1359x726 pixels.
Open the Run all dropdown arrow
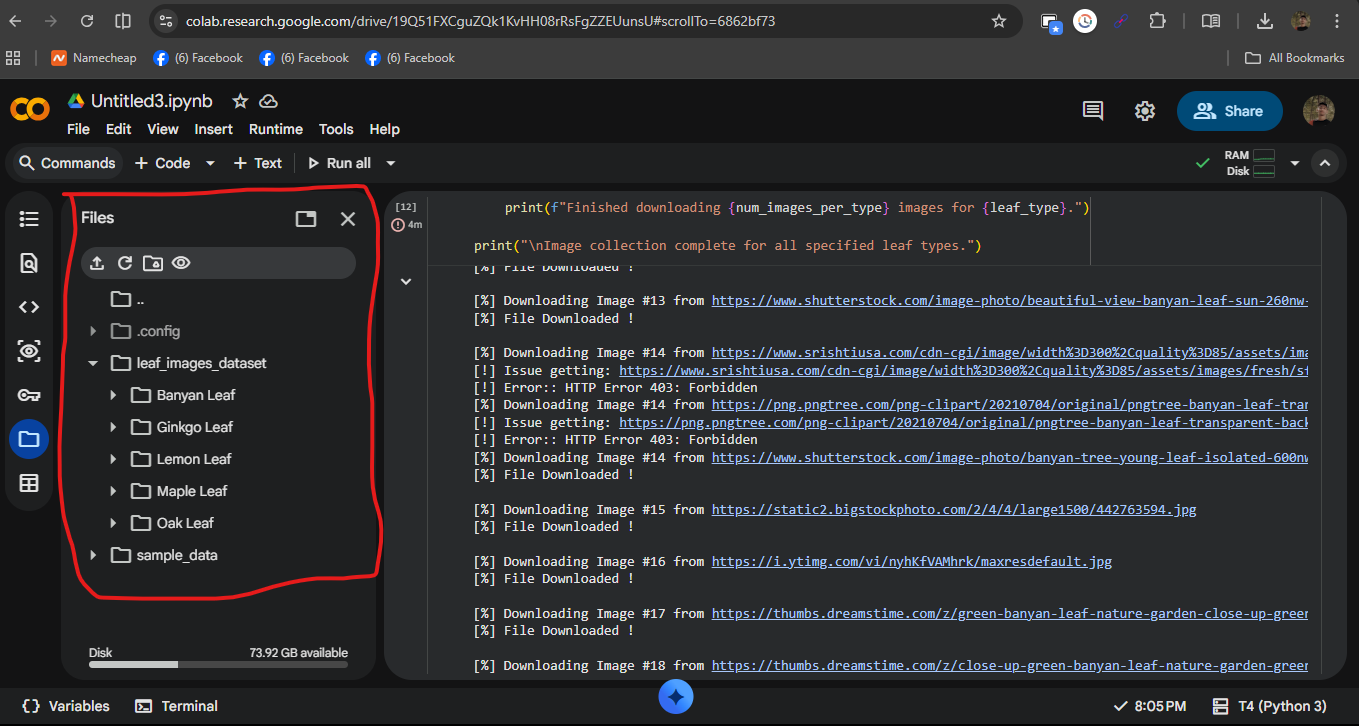tap(390, 162)
